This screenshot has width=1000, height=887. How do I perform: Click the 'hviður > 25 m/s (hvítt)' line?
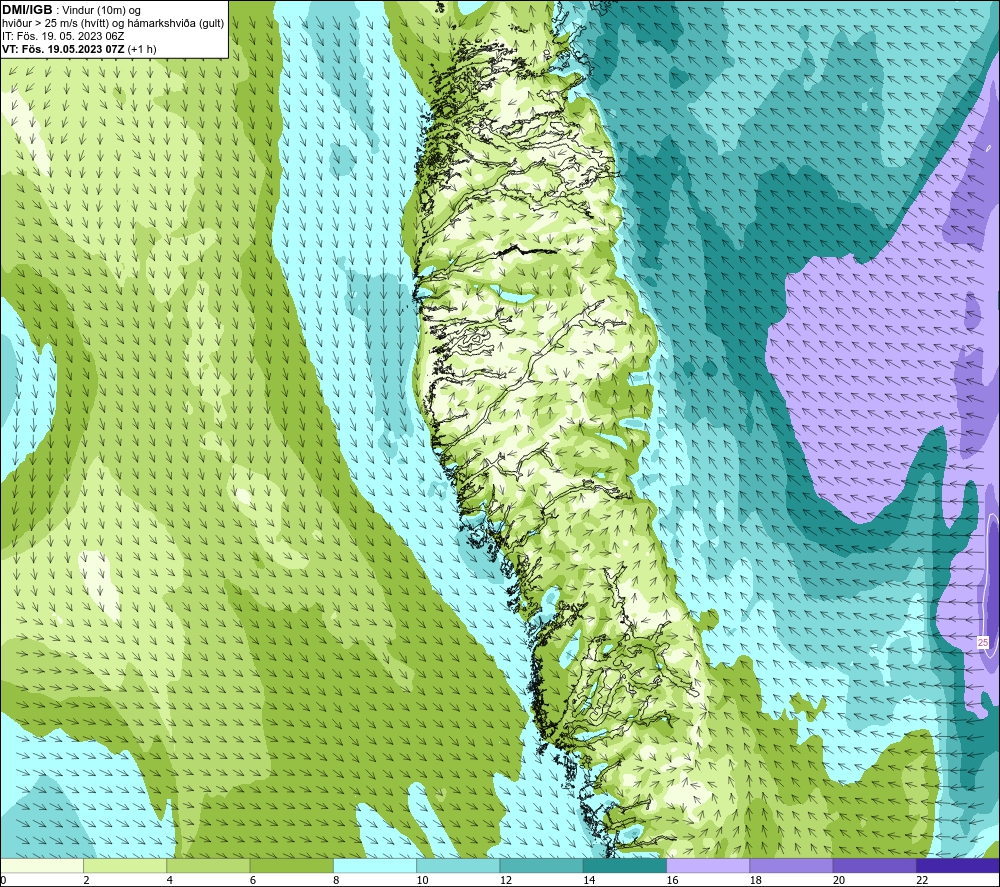54,24
